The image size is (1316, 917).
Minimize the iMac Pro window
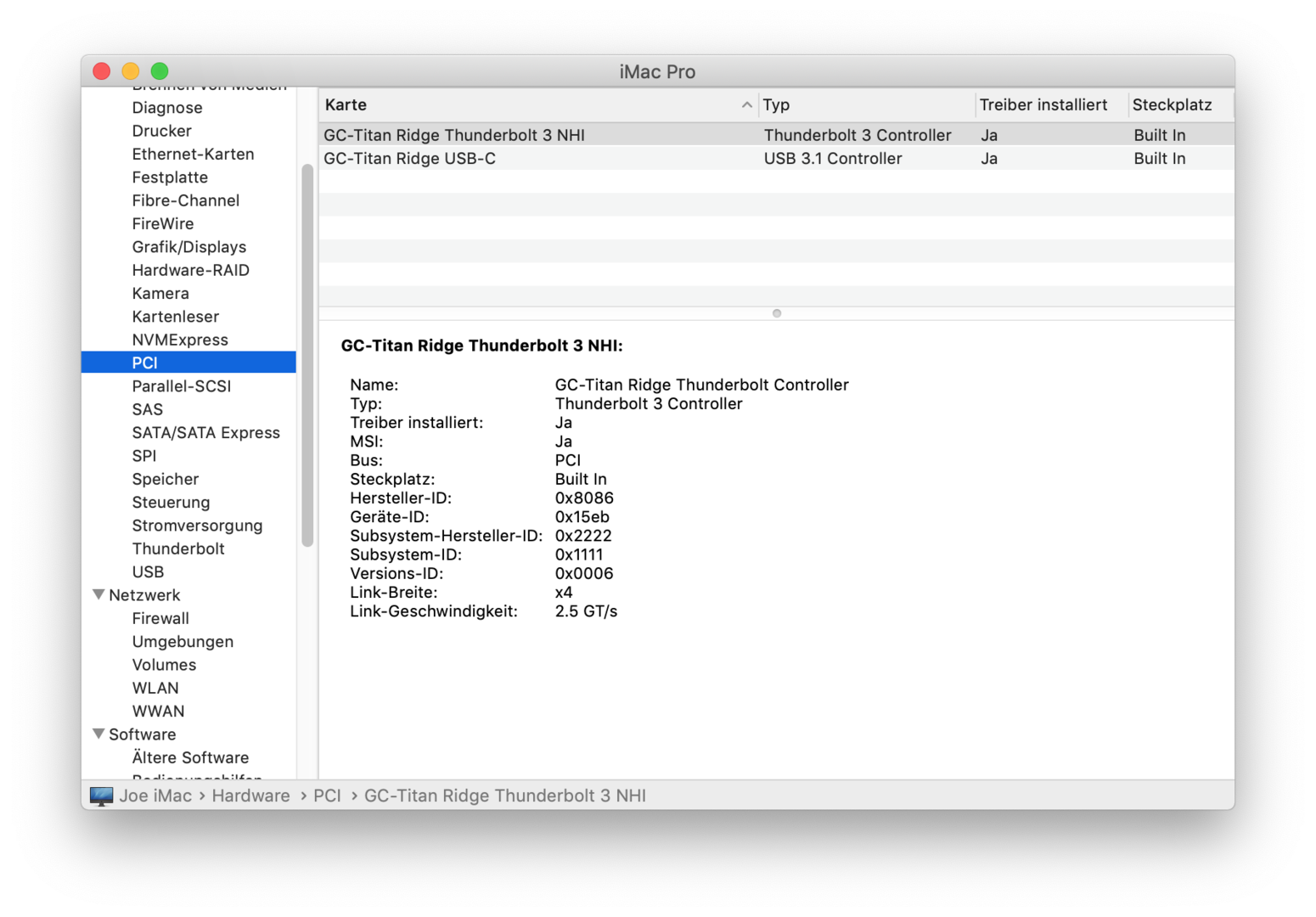131,71
